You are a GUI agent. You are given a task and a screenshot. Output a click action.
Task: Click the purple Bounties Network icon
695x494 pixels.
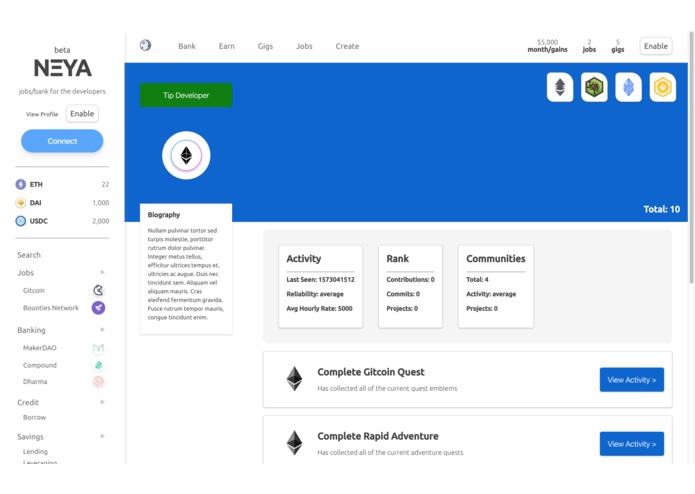tap(98, 307)
